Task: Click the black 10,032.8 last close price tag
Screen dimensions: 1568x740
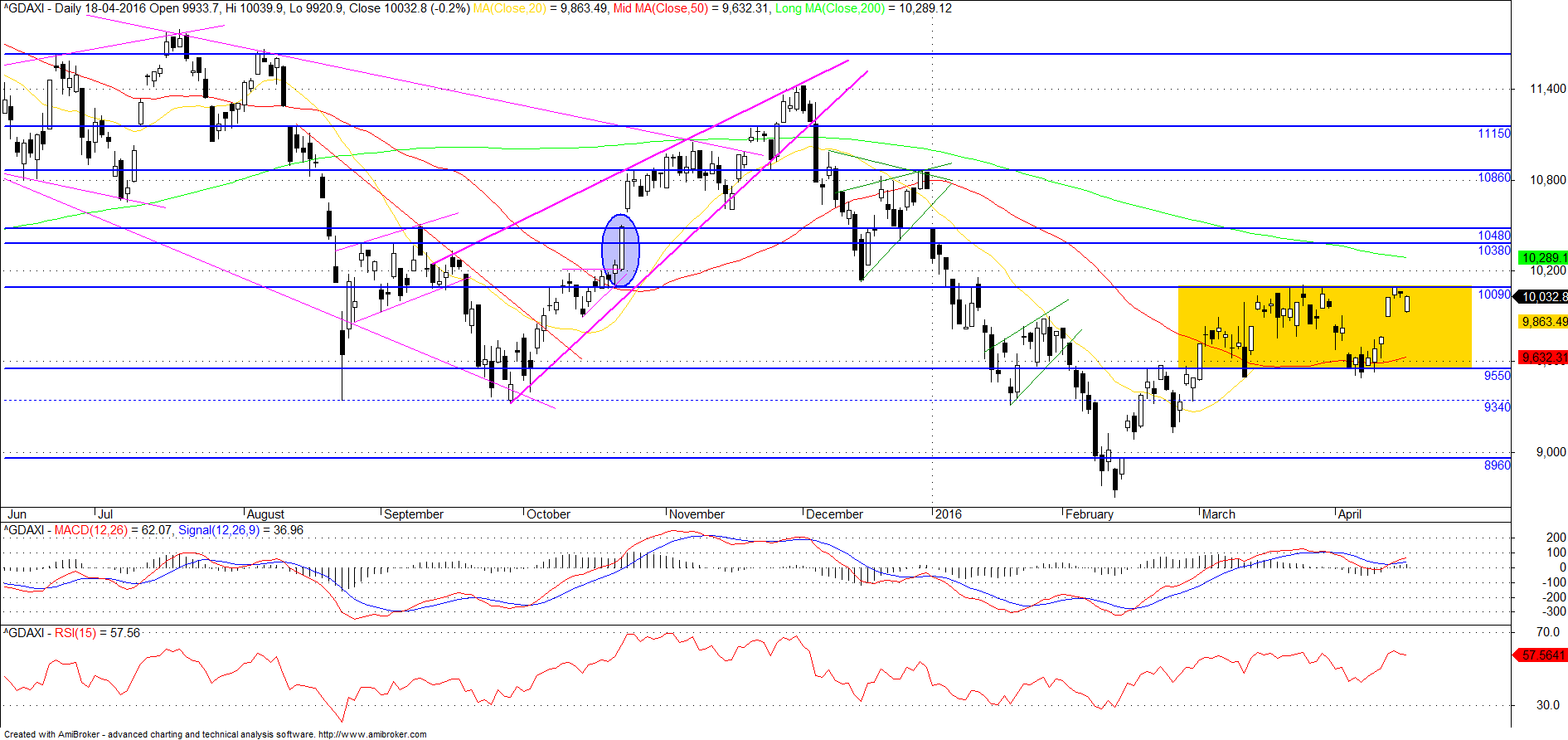Action: tap(1541, 297)
